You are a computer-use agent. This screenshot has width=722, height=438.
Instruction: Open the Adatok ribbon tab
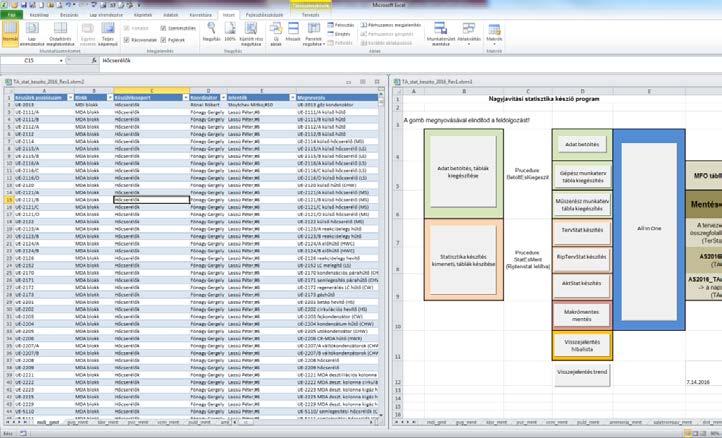[x=171, y=15]
